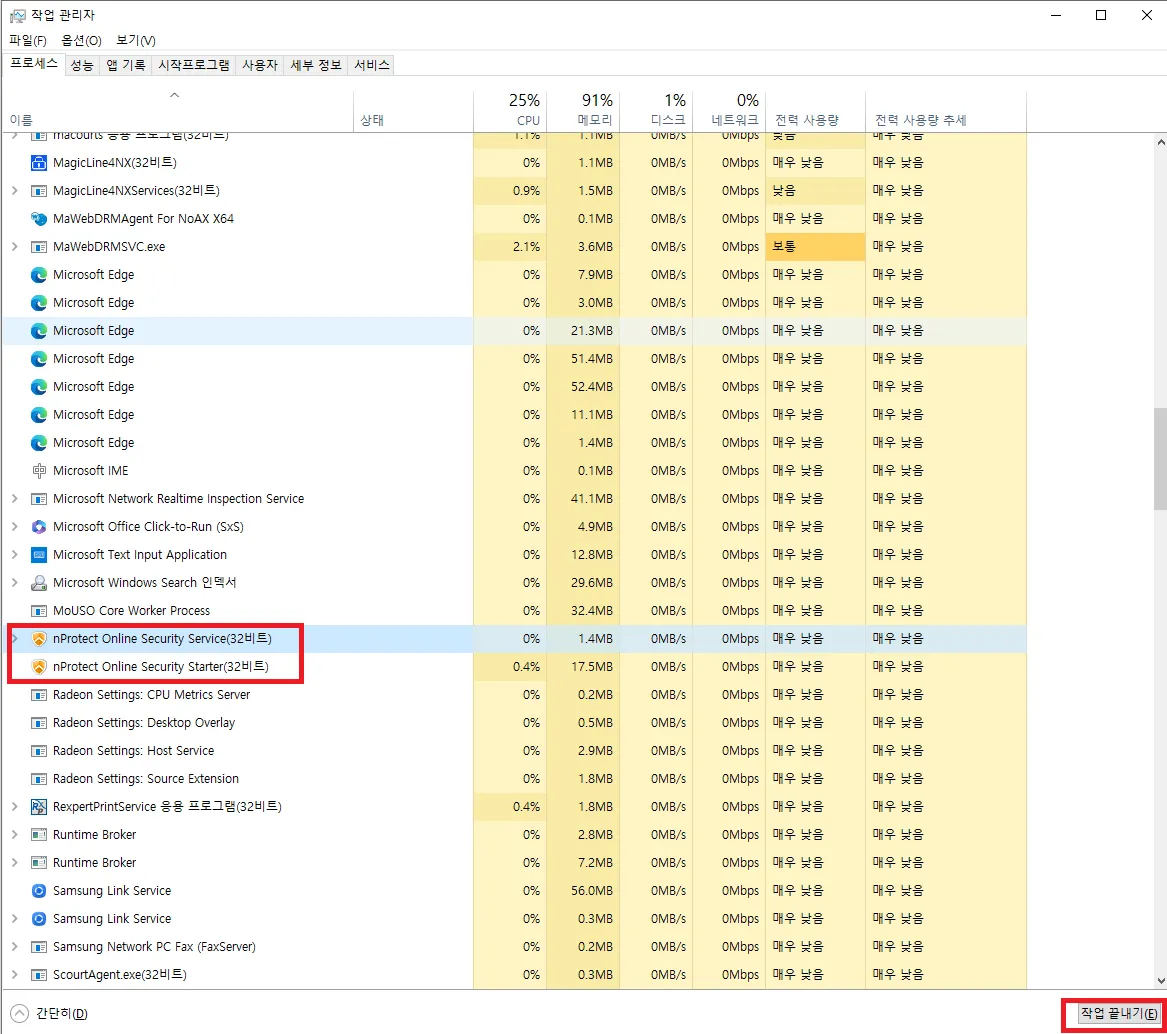Viewport: 1167px width, 1034px height.
Task: Open the 파일(F) menu
Action: pos(28,40)
